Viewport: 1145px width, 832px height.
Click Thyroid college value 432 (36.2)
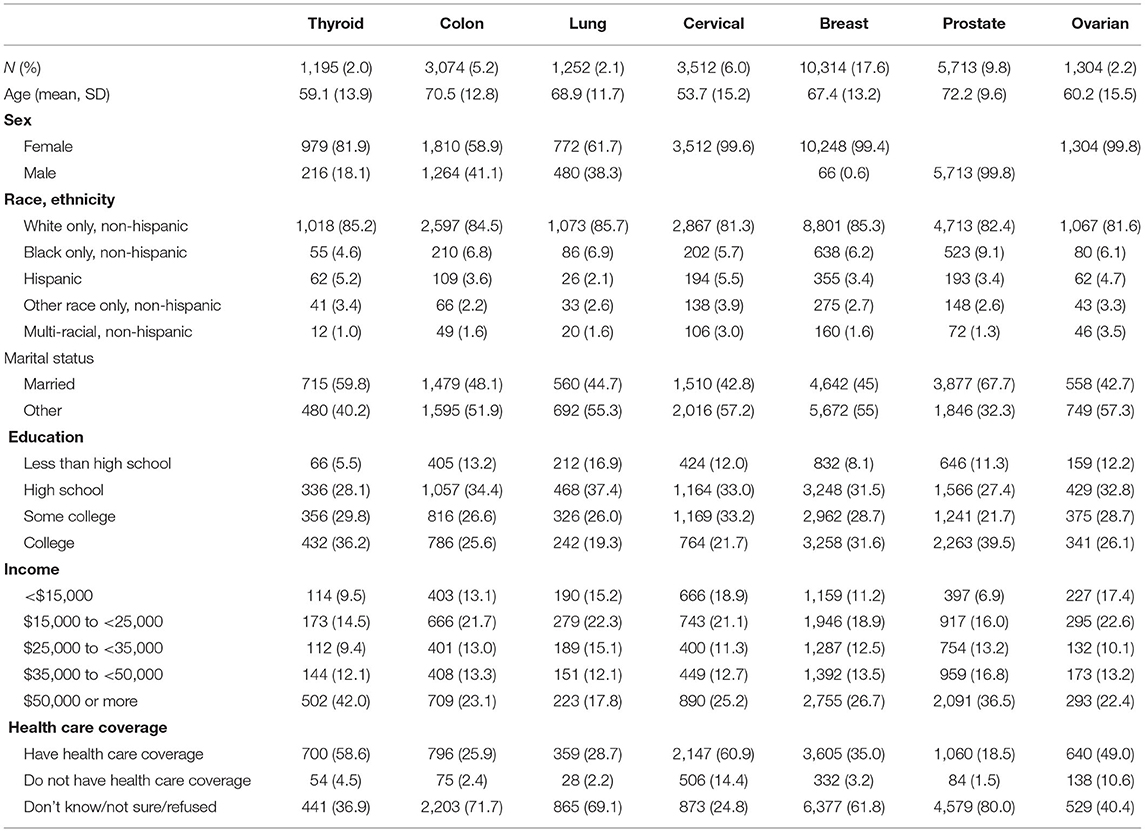336,543
